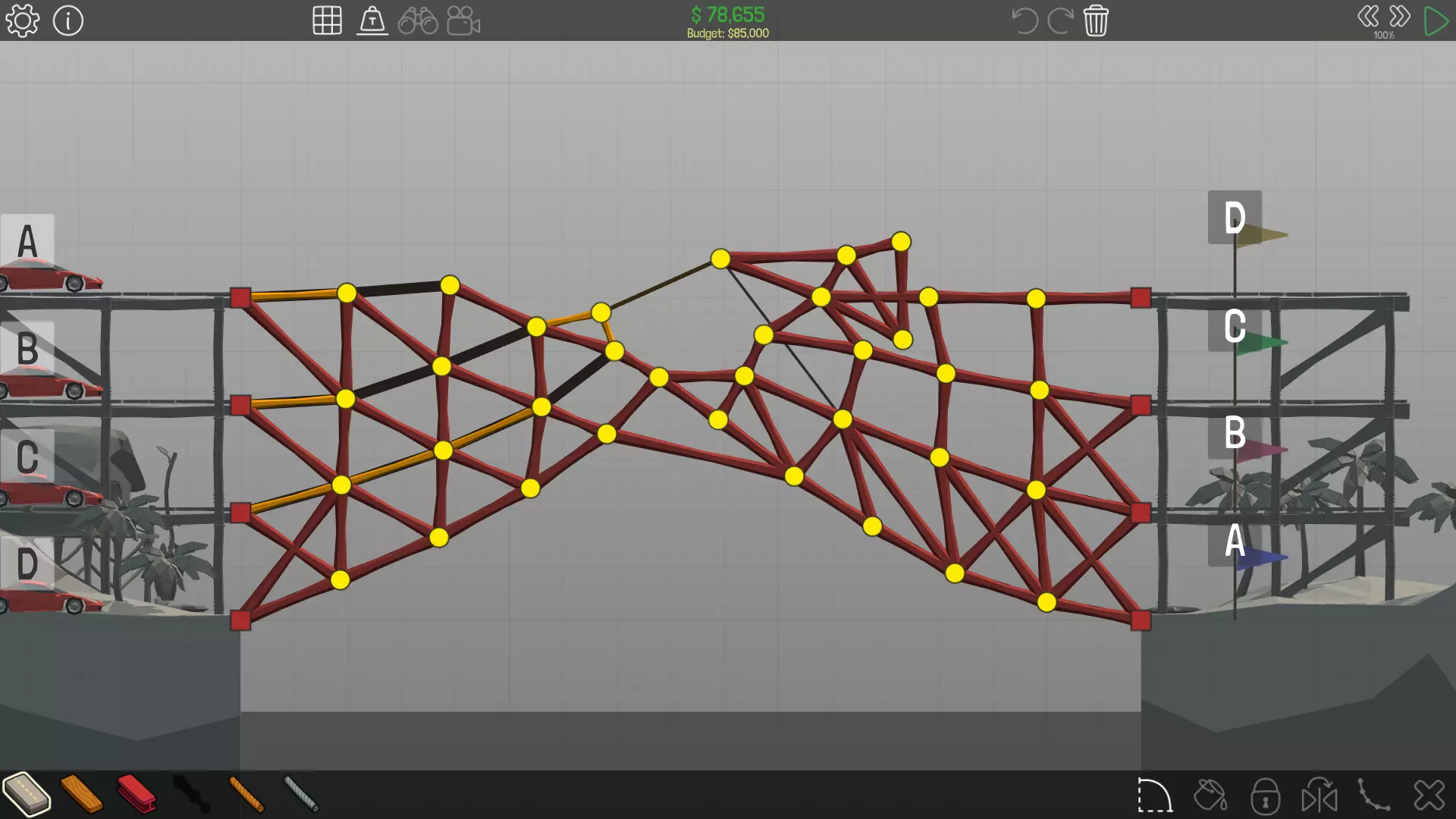Redo the last action
The width and height of the screenshot is (1456, 819).
click(1060, 20)
